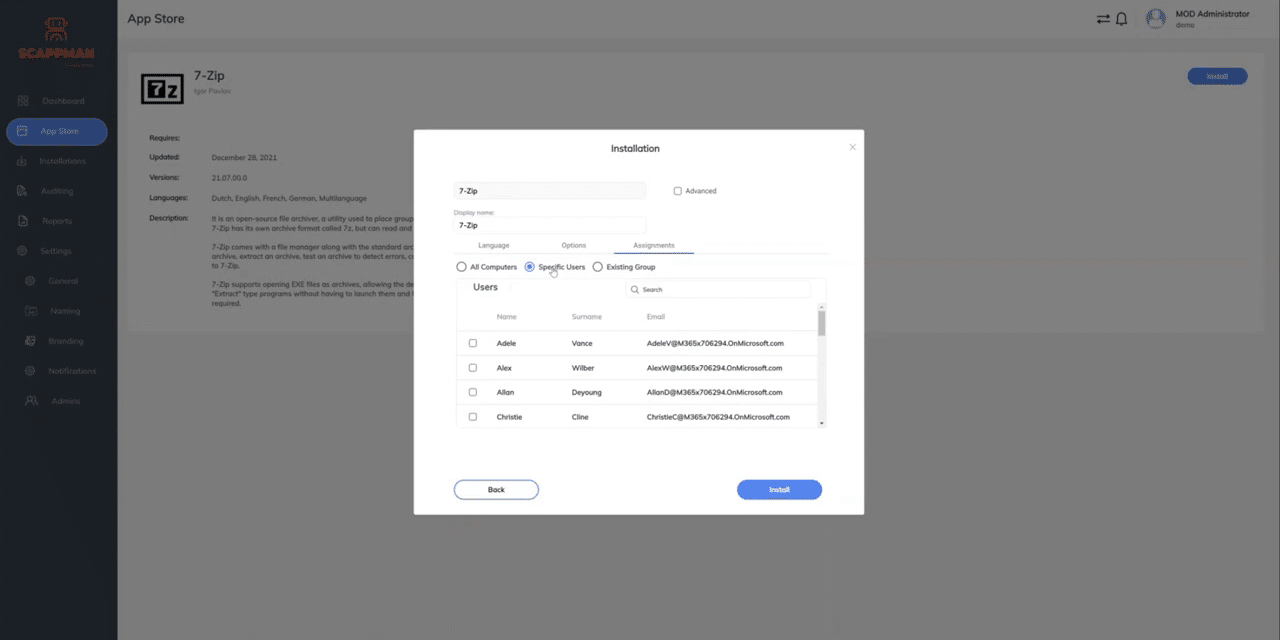The width and height of the screenshot is (1280, 640).
Task: Open the Reports sidebar icon
Action: [22, 221]
